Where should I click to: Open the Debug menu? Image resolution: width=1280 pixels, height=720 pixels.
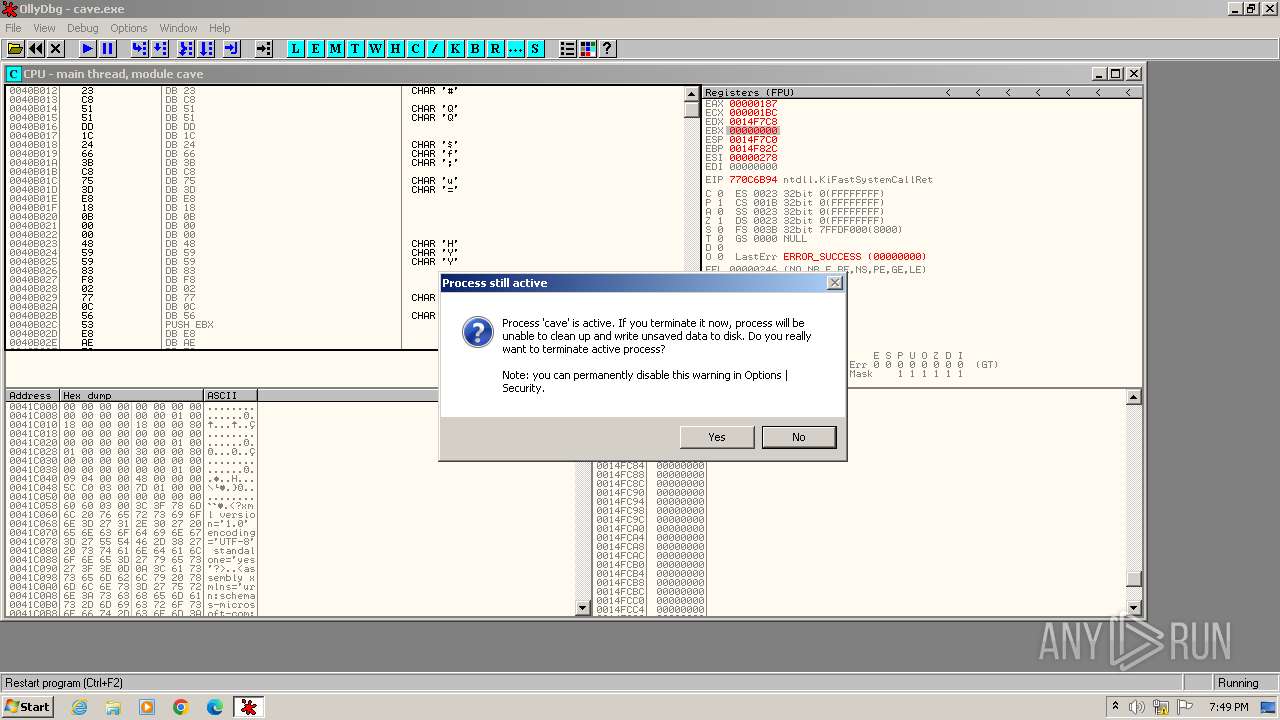click(83, 28)
